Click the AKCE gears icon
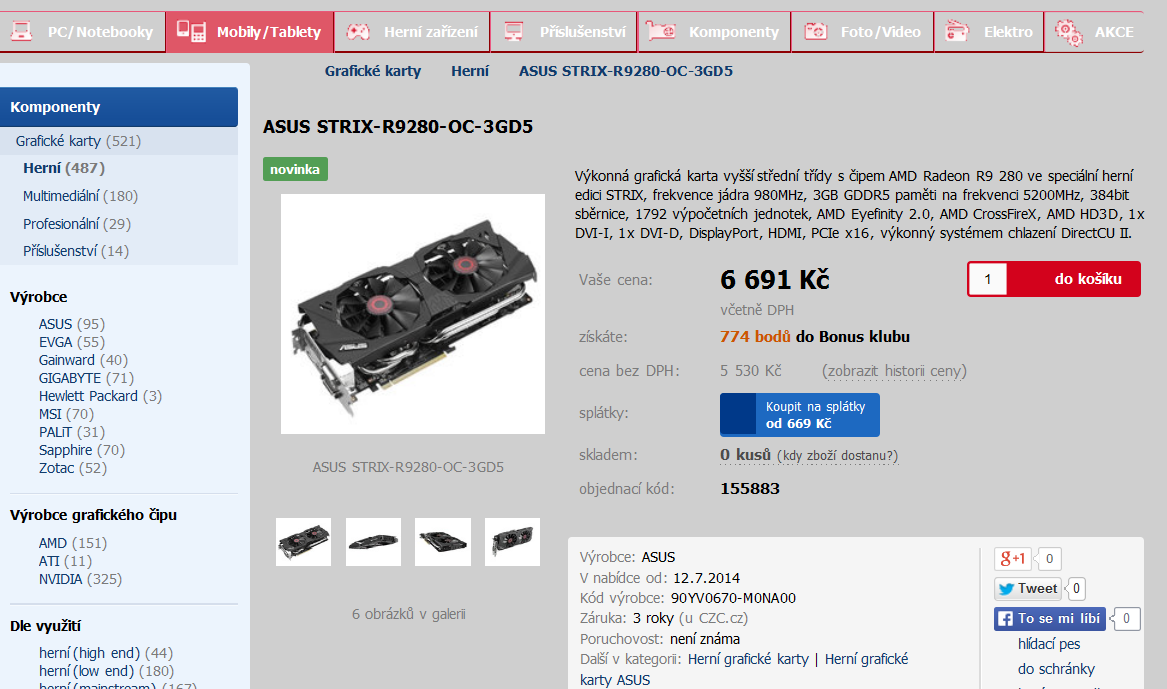 1069,32
